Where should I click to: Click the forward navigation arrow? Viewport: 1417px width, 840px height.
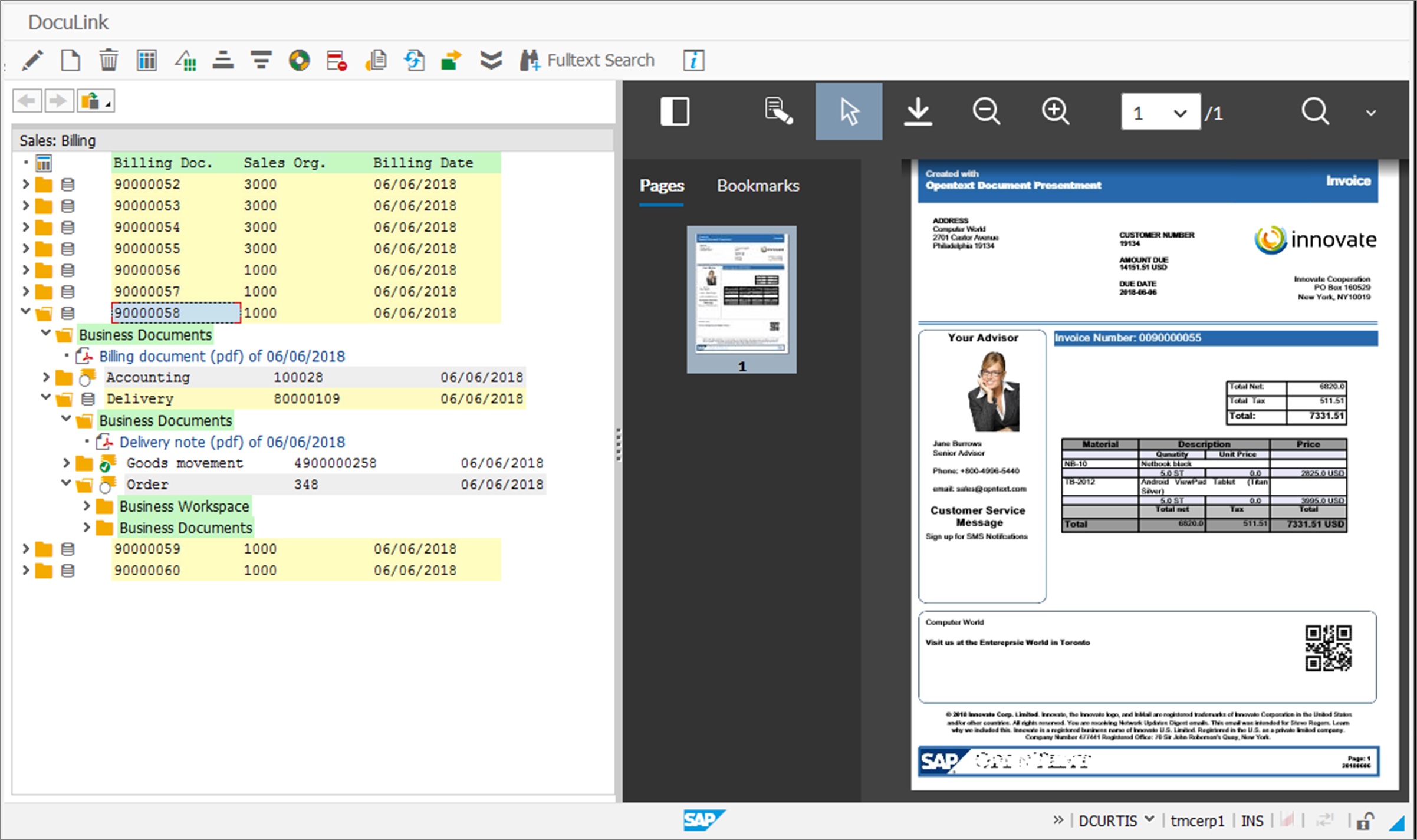click(58, 101)
